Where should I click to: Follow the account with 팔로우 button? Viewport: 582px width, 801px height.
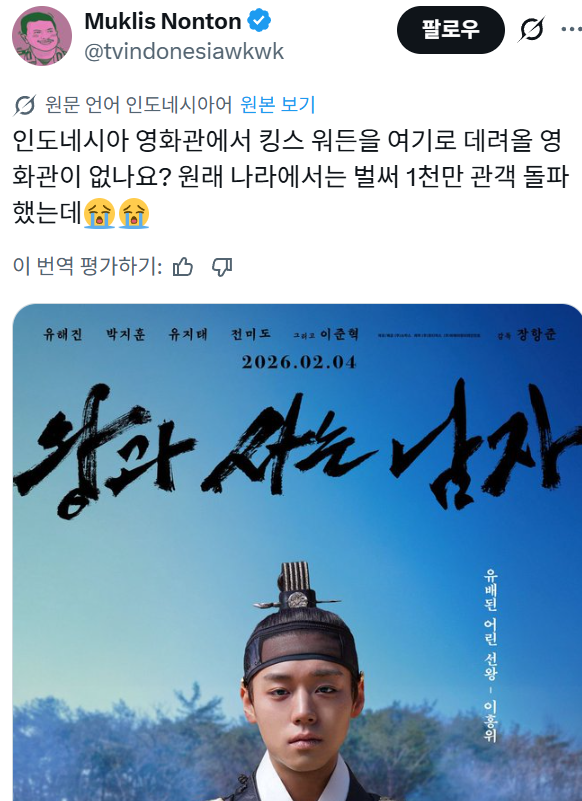click(x=451, y=30)
